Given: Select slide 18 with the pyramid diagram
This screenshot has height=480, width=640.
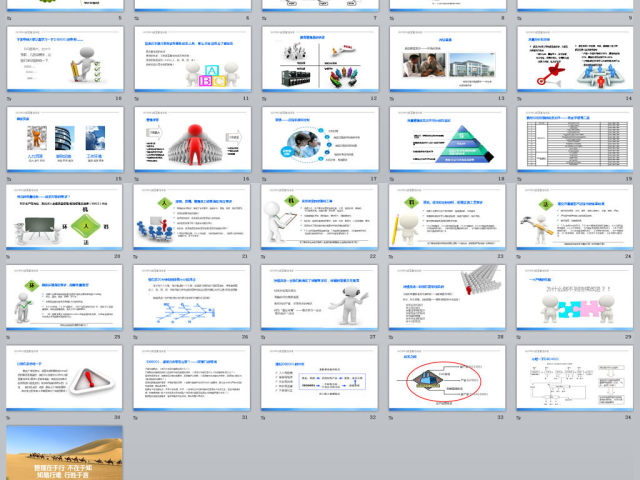Looking at the screenshot, I should pyautogui.click(x=448, y=141).
